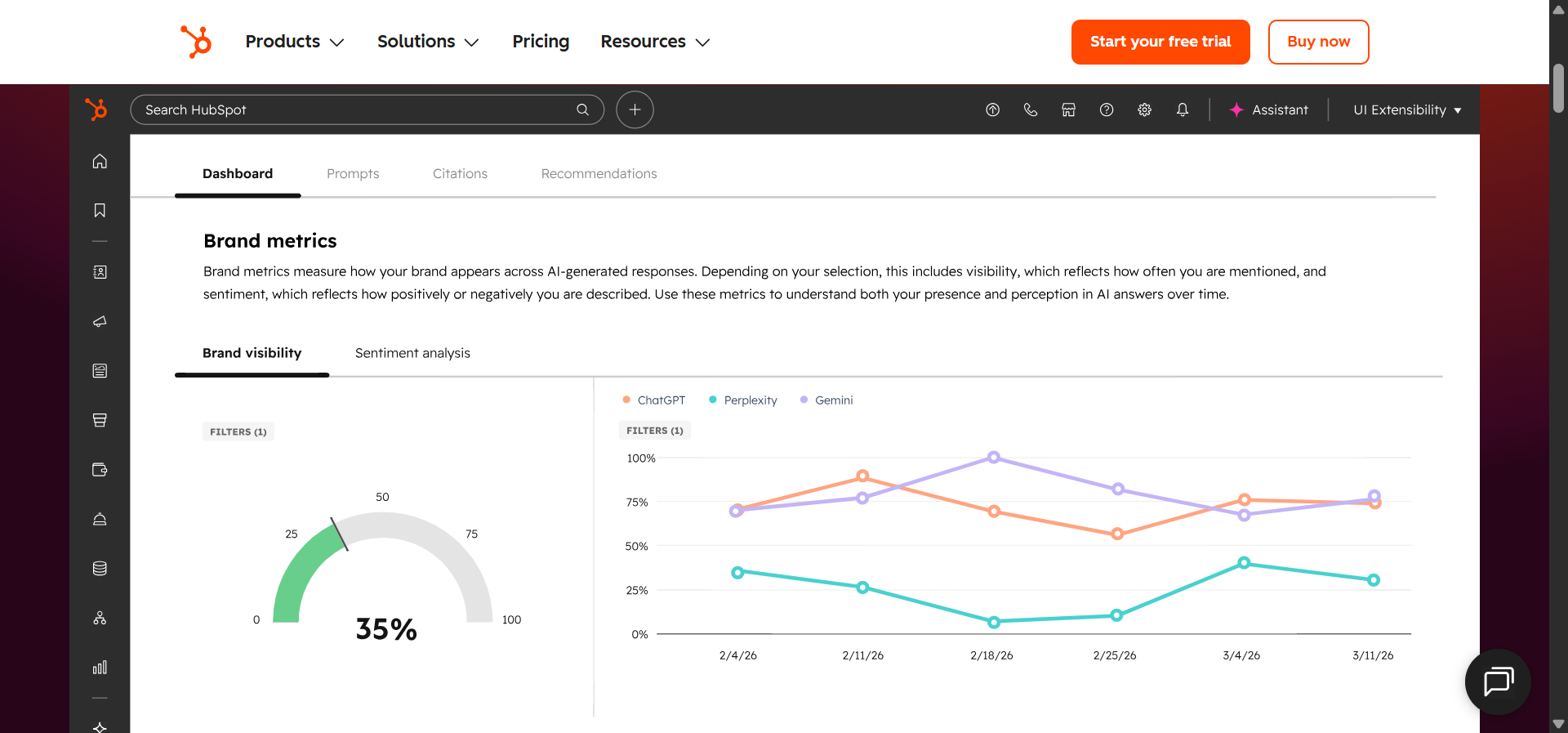
Task: Click the circular plus create button
Action: click(635, 110)
